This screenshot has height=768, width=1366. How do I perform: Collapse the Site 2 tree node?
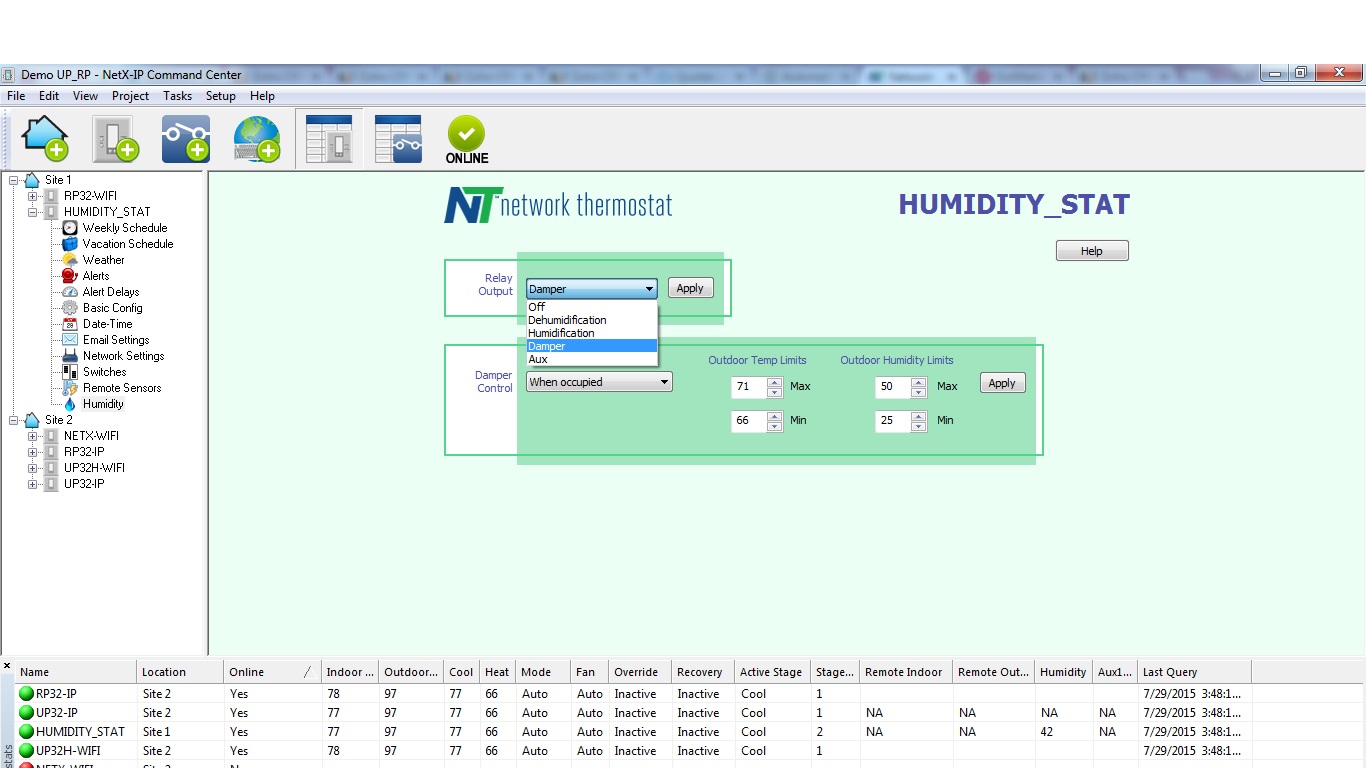coord(13,420)
